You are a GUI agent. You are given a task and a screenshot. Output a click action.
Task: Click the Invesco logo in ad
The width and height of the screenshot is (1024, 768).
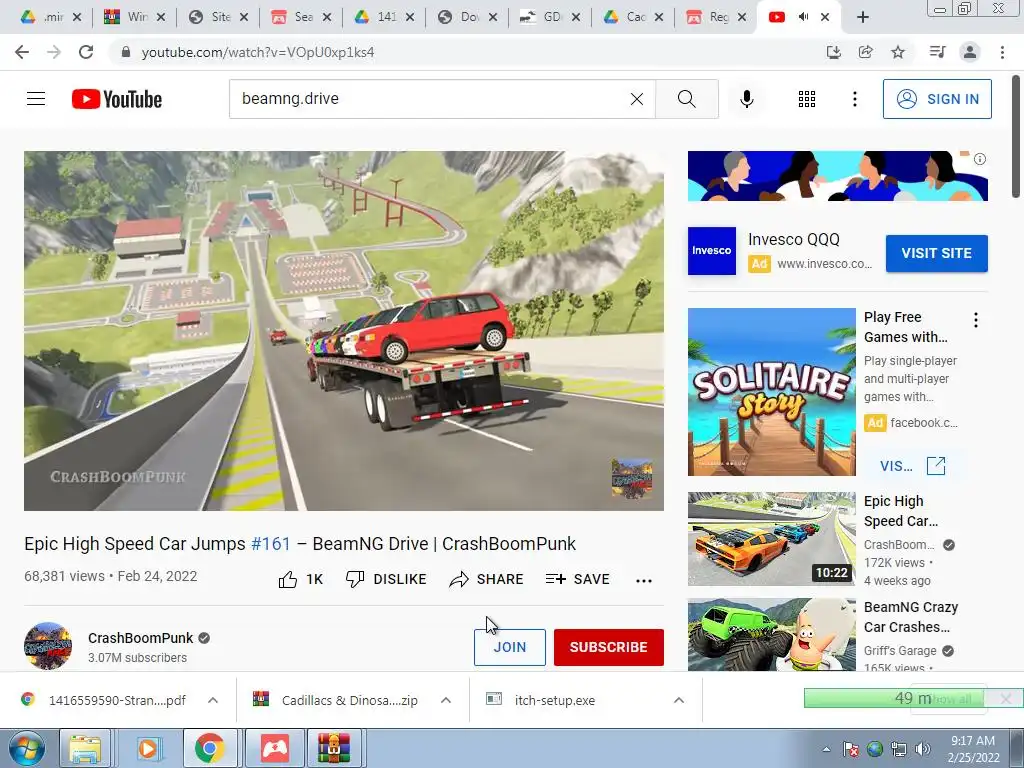[712, 251]
